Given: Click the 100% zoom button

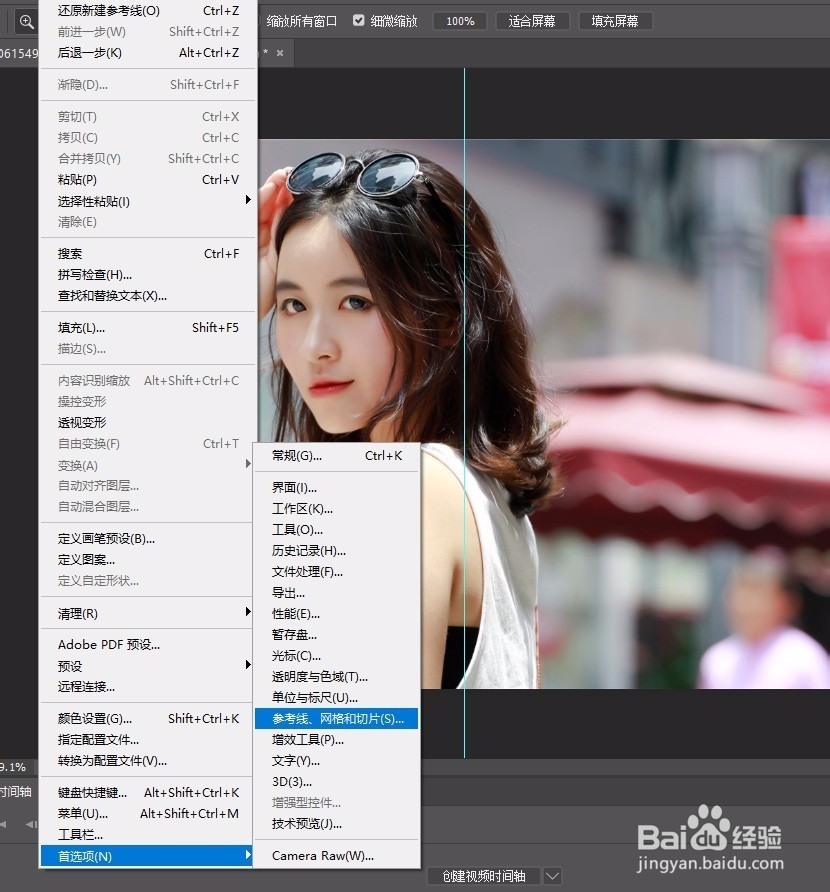Looking at the screenshot, I should pyautogui.click(x=460, y=22).
